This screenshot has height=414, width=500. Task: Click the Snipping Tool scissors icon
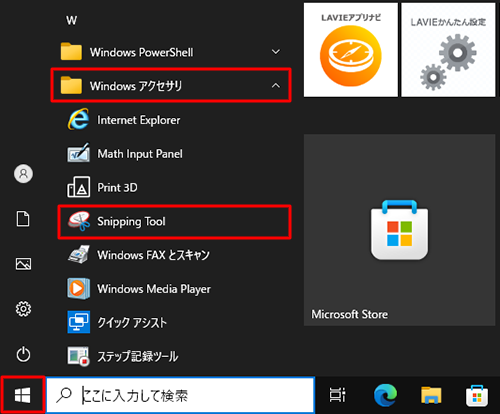79,221
